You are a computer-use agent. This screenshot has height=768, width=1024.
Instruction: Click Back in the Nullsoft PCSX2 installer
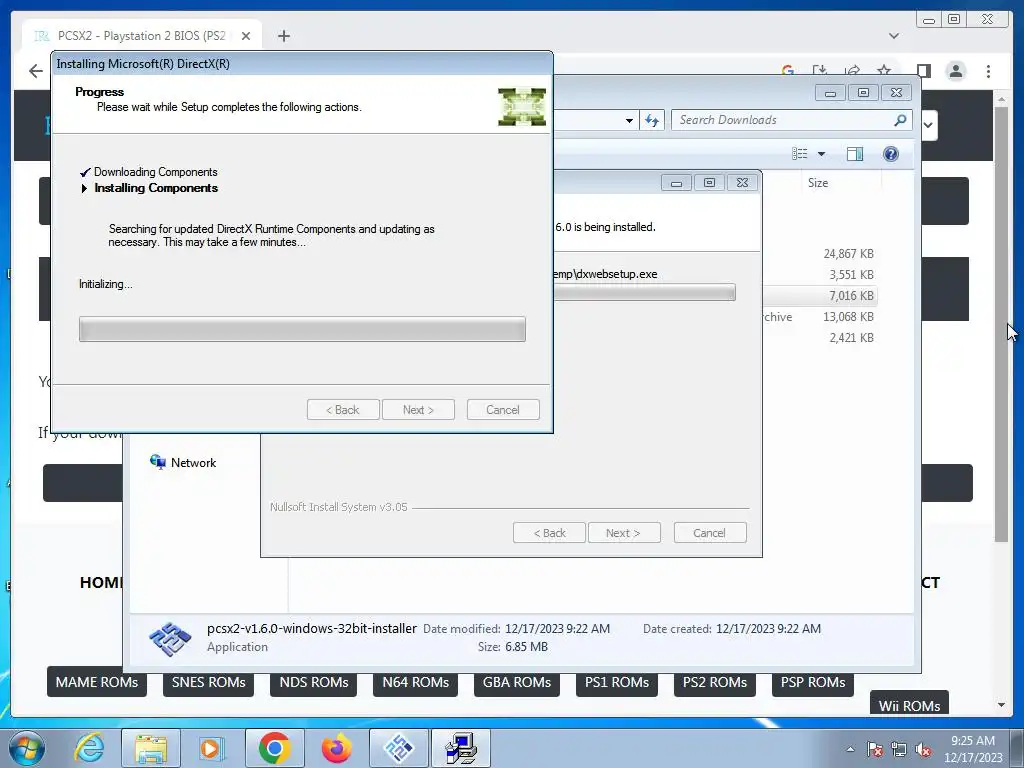coord(549,533)
